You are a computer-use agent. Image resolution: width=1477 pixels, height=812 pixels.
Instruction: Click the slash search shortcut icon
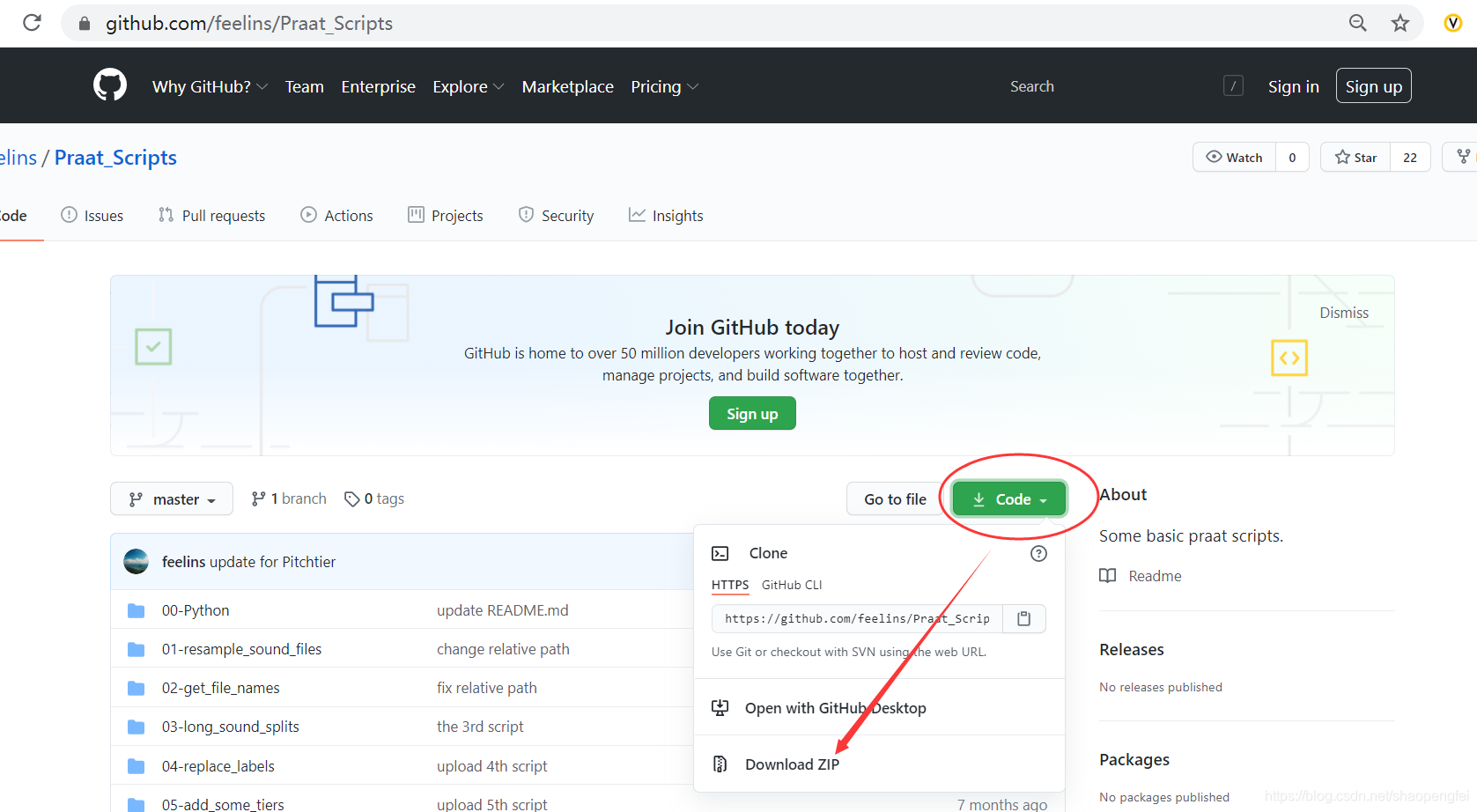(x=1233, y=85)
